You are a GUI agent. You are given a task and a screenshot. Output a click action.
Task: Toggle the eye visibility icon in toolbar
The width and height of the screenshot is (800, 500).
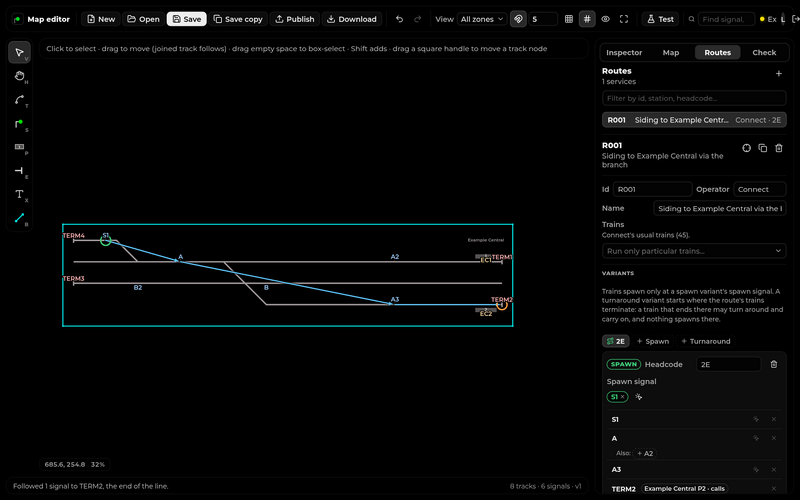pos(606,19)
